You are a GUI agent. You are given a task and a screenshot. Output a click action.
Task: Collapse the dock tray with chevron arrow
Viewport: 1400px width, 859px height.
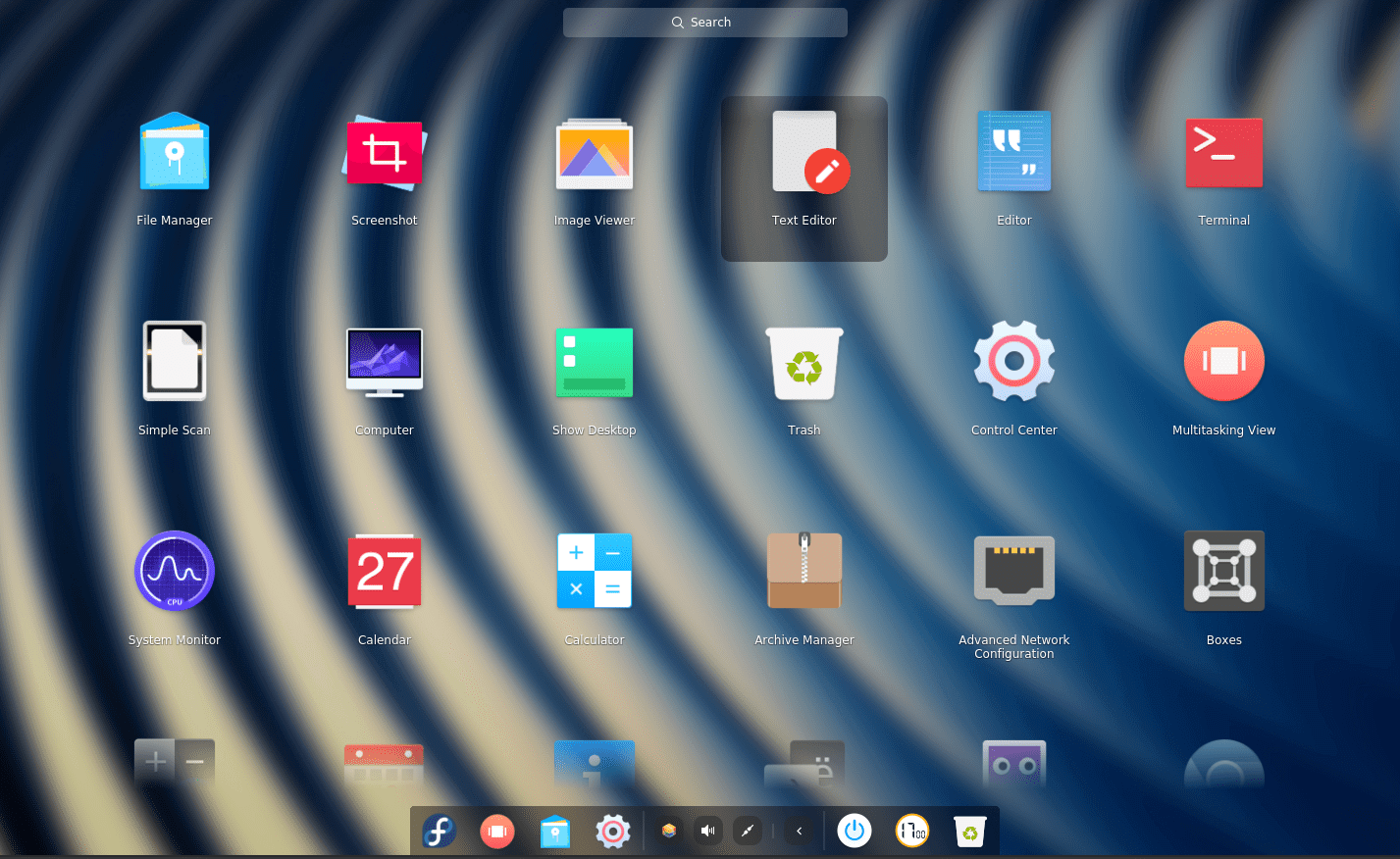coord(800,832)
